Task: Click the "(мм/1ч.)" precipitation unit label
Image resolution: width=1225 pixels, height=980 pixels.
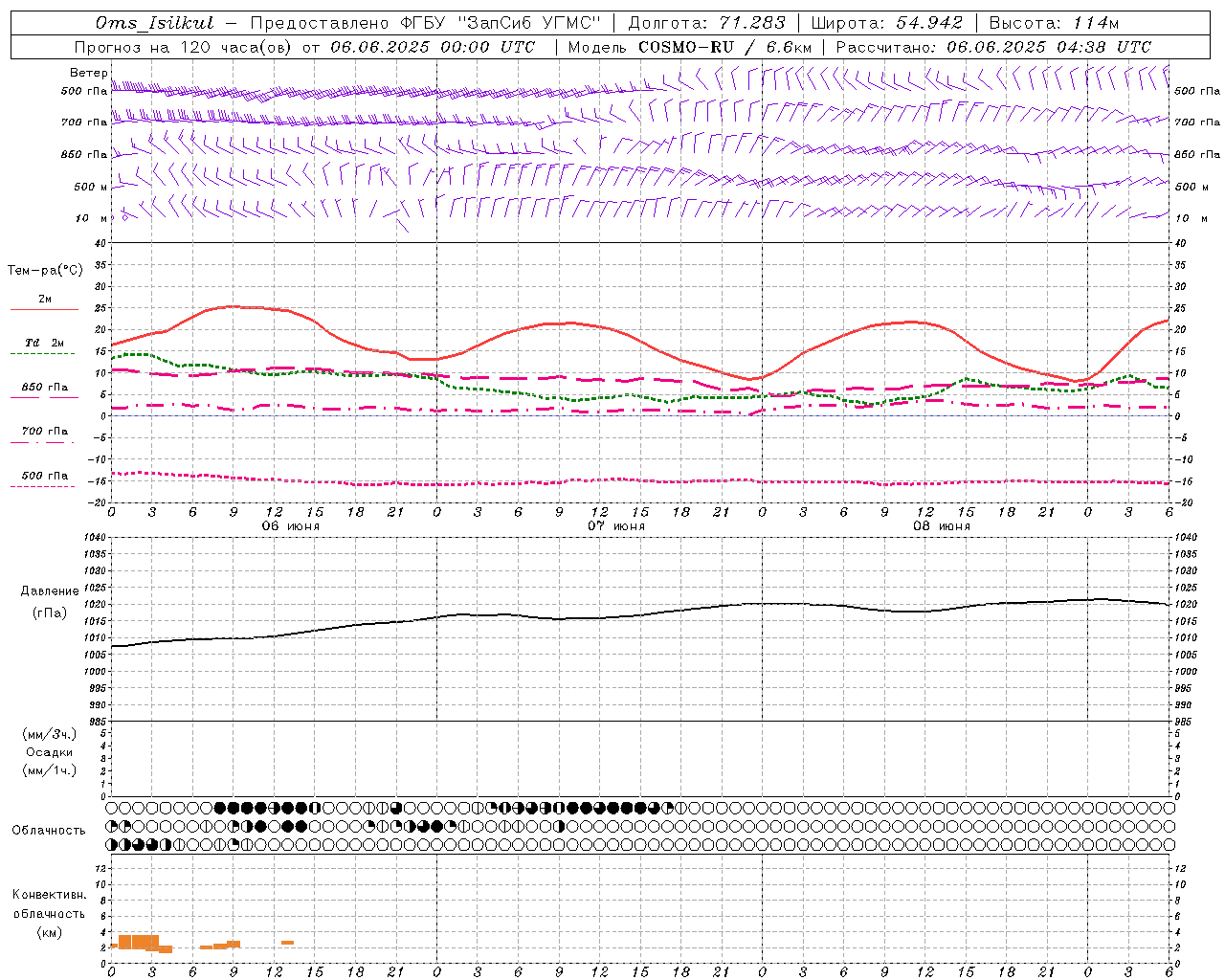Action: [x=50, y=770]
